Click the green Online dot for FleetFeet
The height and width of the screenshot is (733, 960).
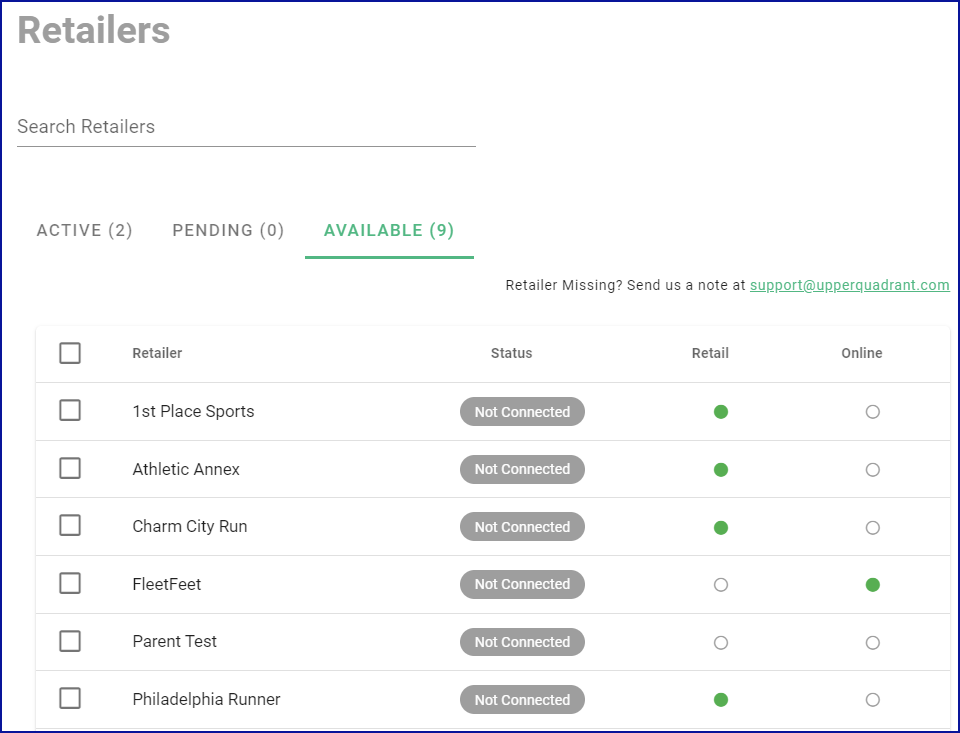(873, 585)
